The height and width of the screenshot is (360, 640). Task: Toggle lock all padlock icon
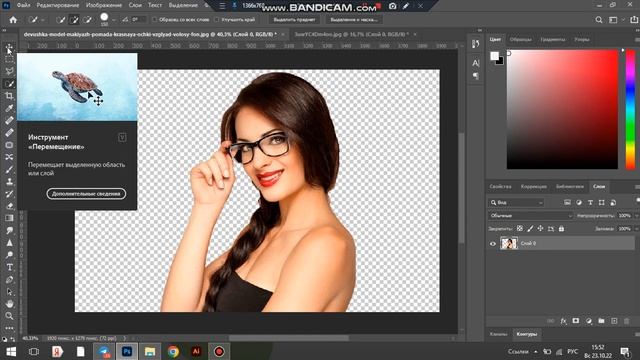click(x=561, y=229)
